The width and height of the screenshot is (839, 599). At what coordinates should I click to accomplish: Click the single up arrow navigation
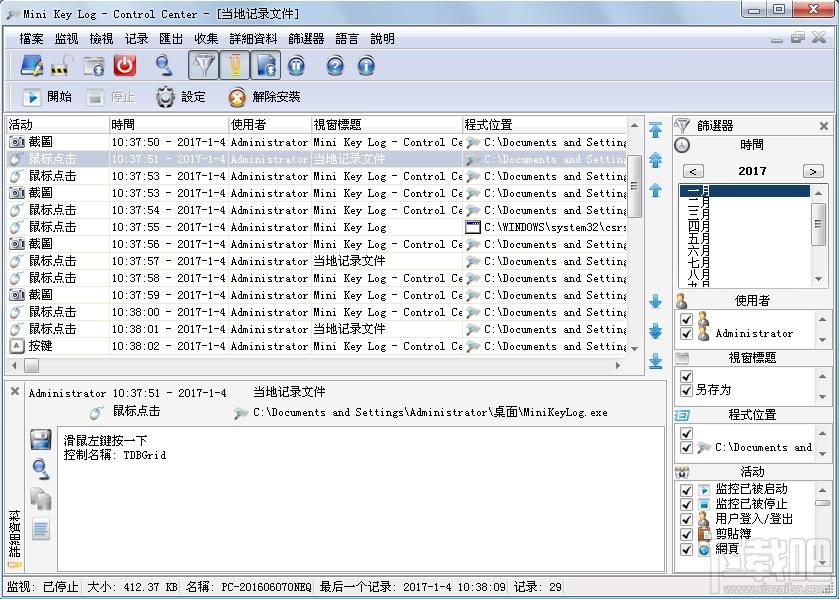(x=655, y=189)
